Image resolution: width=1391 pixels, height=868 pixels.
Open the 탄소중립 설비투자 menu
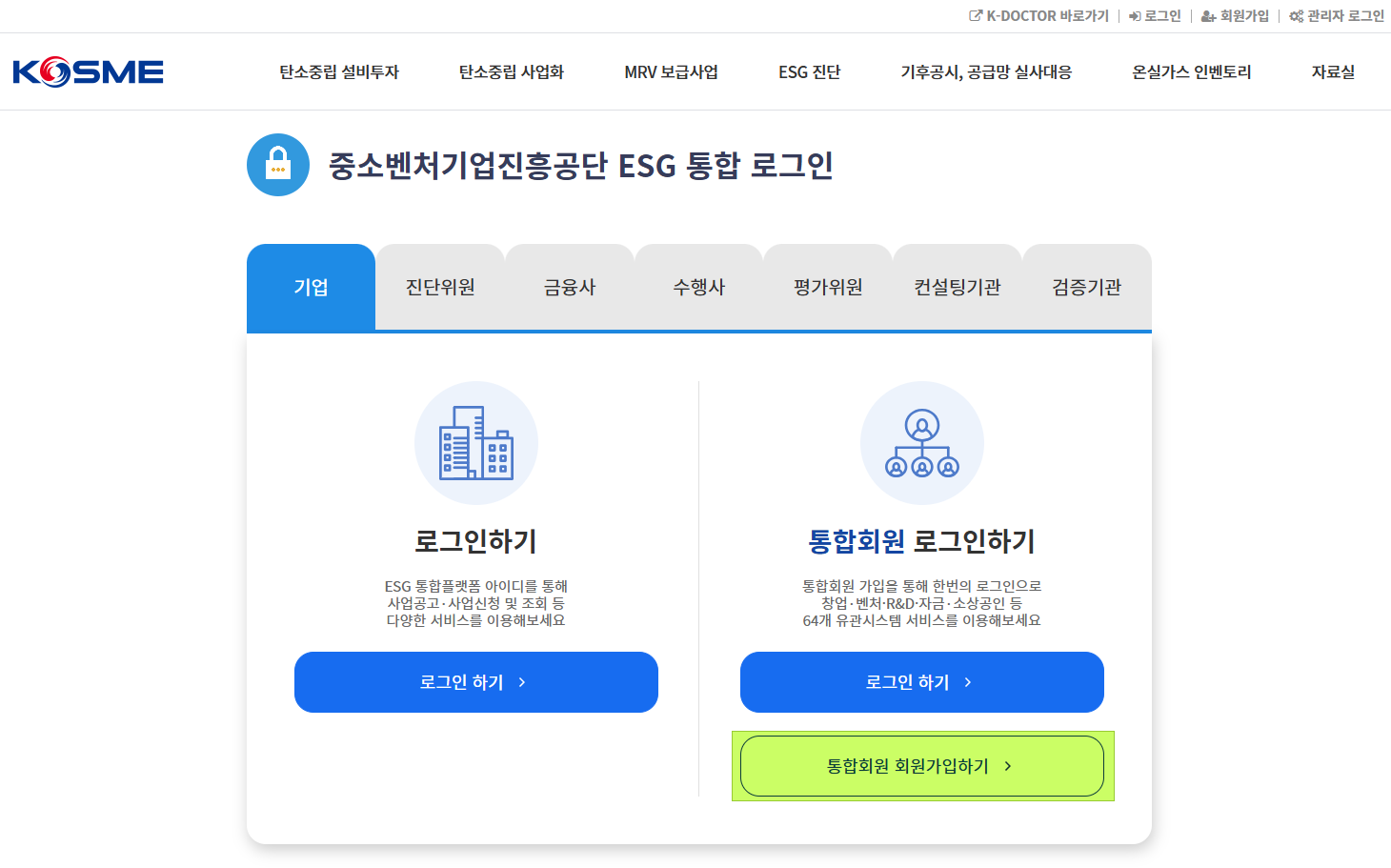pos(339,72)
